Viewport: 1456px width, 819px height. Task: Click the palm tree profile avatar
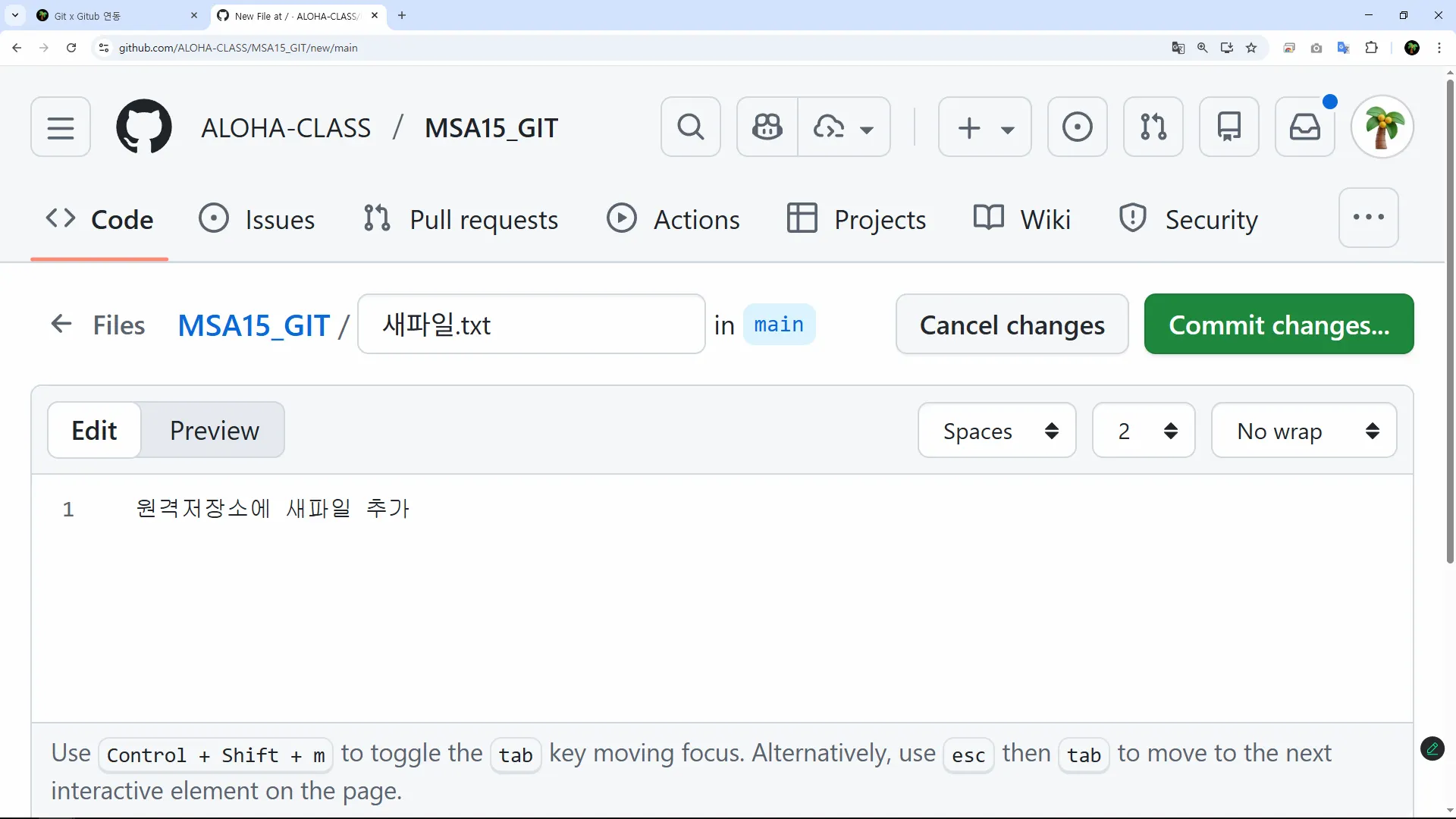(1382, 127)
